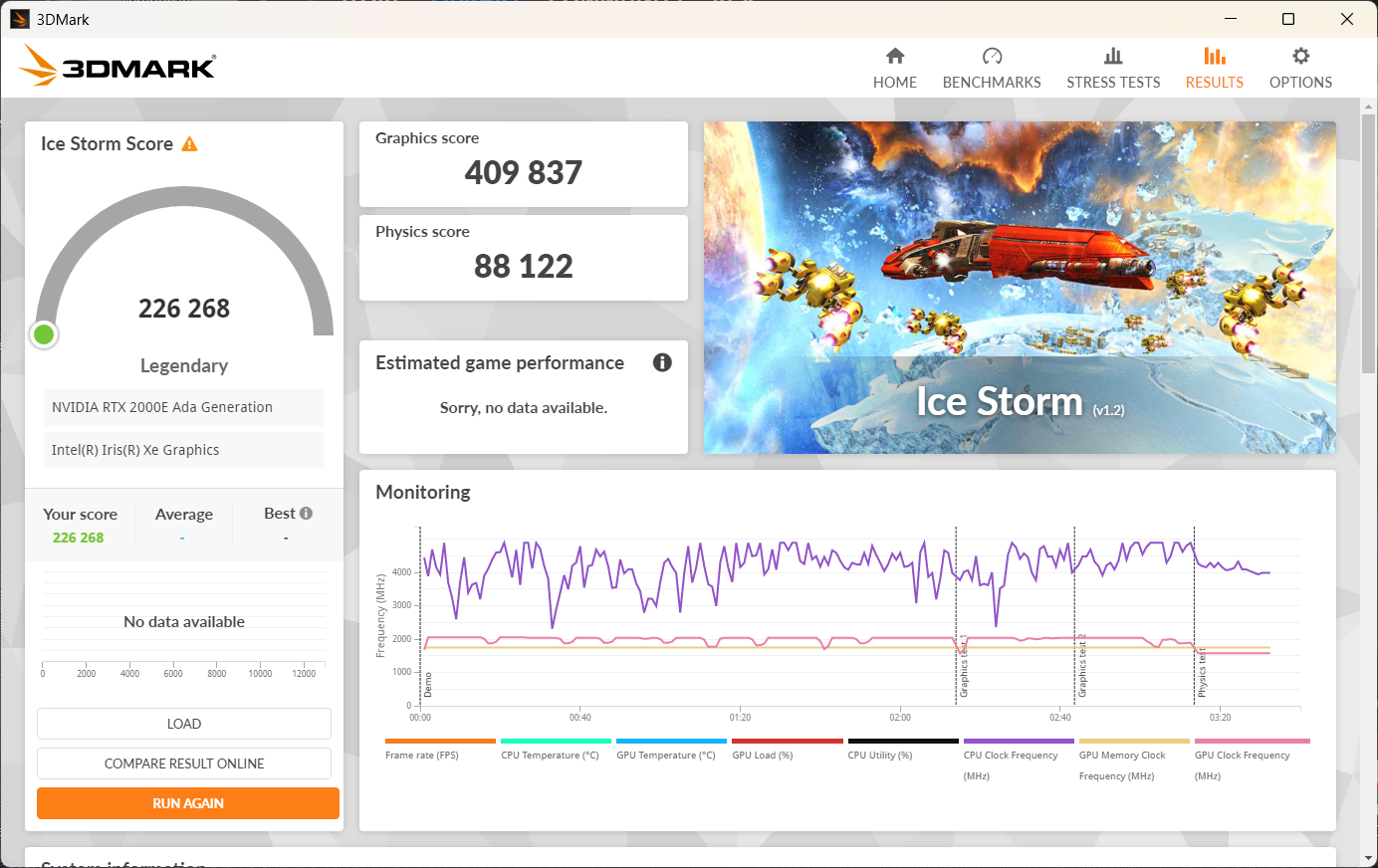1378x868 pixels.
Task: Click the green Your score value 226 268
Action: coord(79,538)
